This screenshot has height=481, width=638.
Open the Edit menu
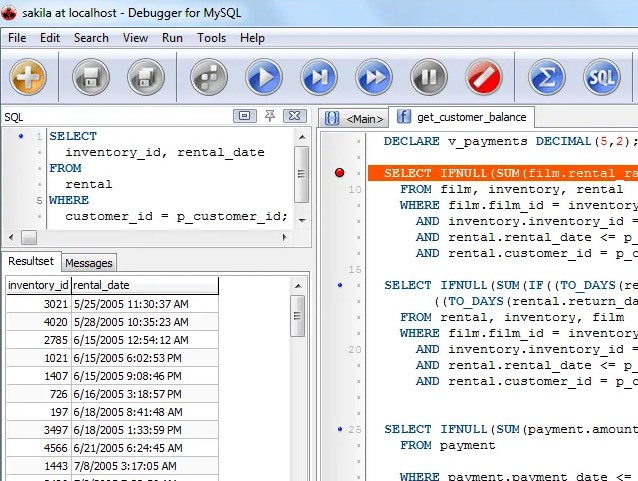(50, 38)
